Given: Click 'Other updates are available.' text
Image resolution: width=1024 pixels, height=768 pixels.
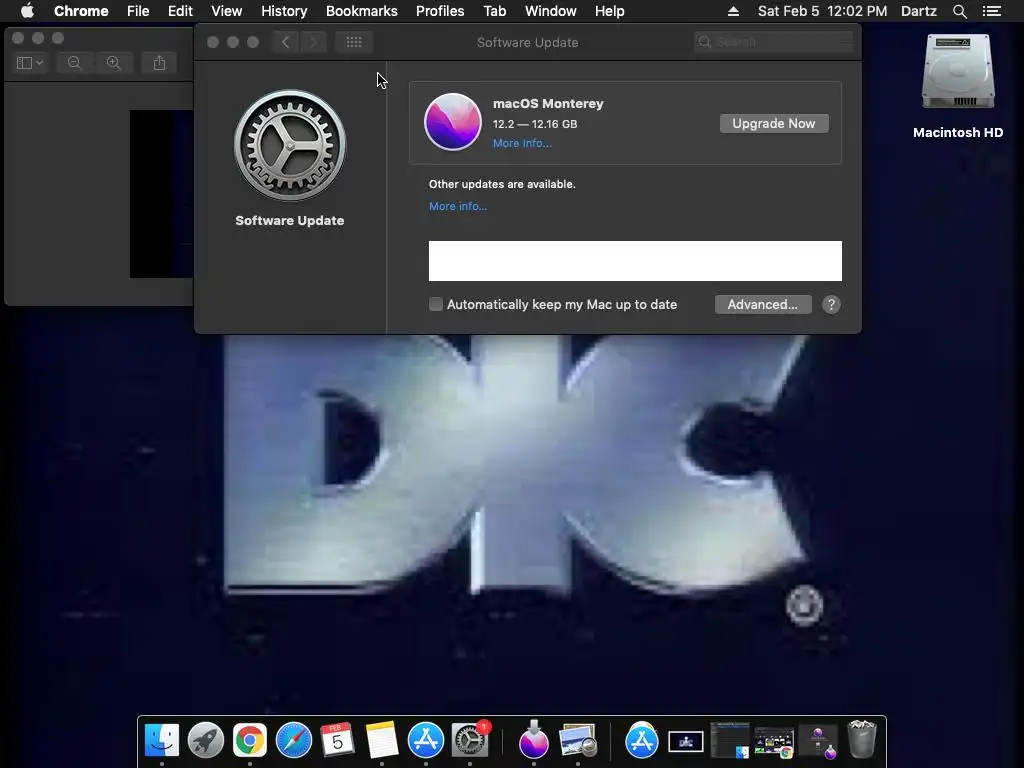Looking at the screenshot, I should (x=502, y=184).
